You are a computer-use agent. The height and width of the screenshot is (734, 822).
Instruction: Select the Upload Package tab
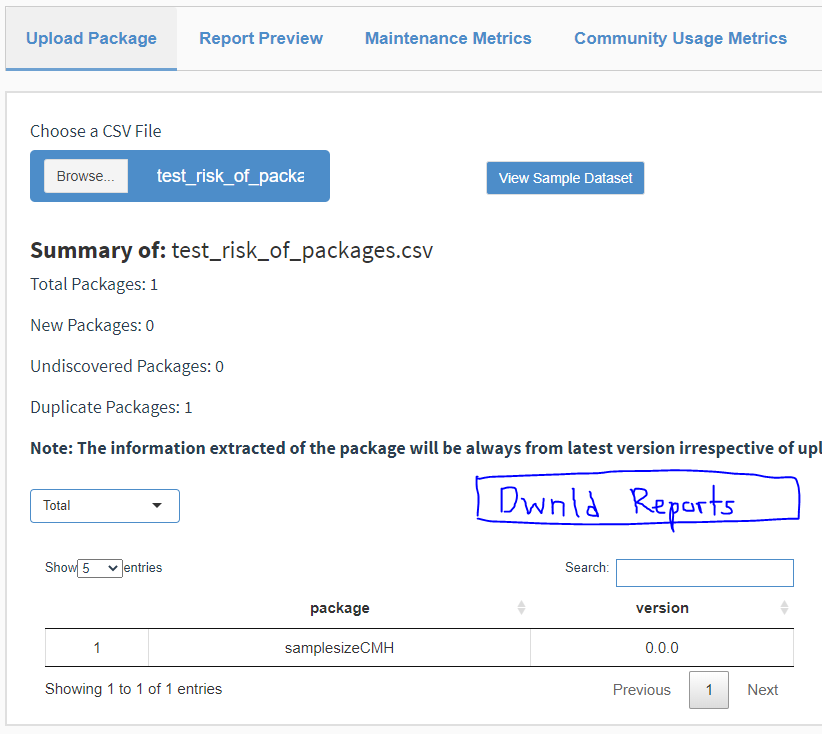click(90, 38)
